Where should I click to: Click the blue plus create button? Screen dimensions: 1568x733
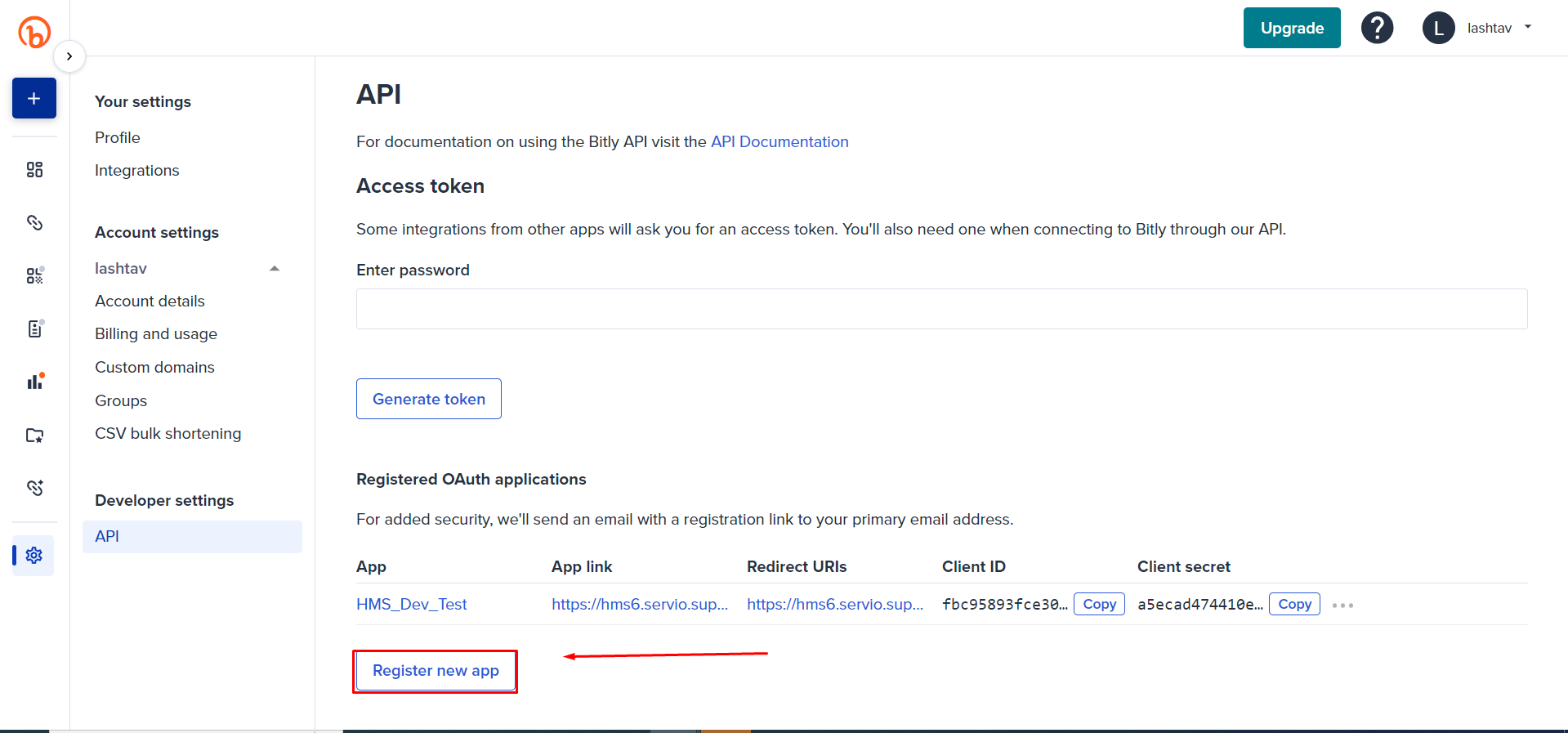[x=34, y=98]
